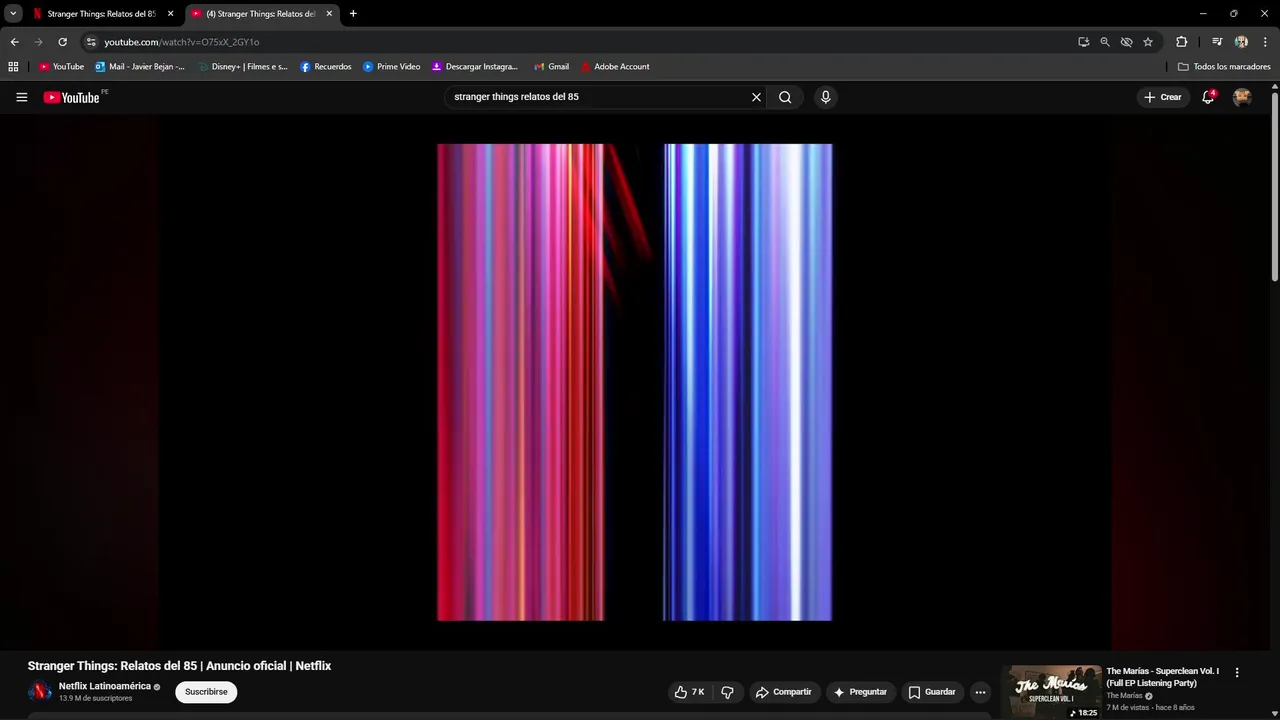1280x720 pixels.
Task: Click the Crear button
Action: point(1163,97)
